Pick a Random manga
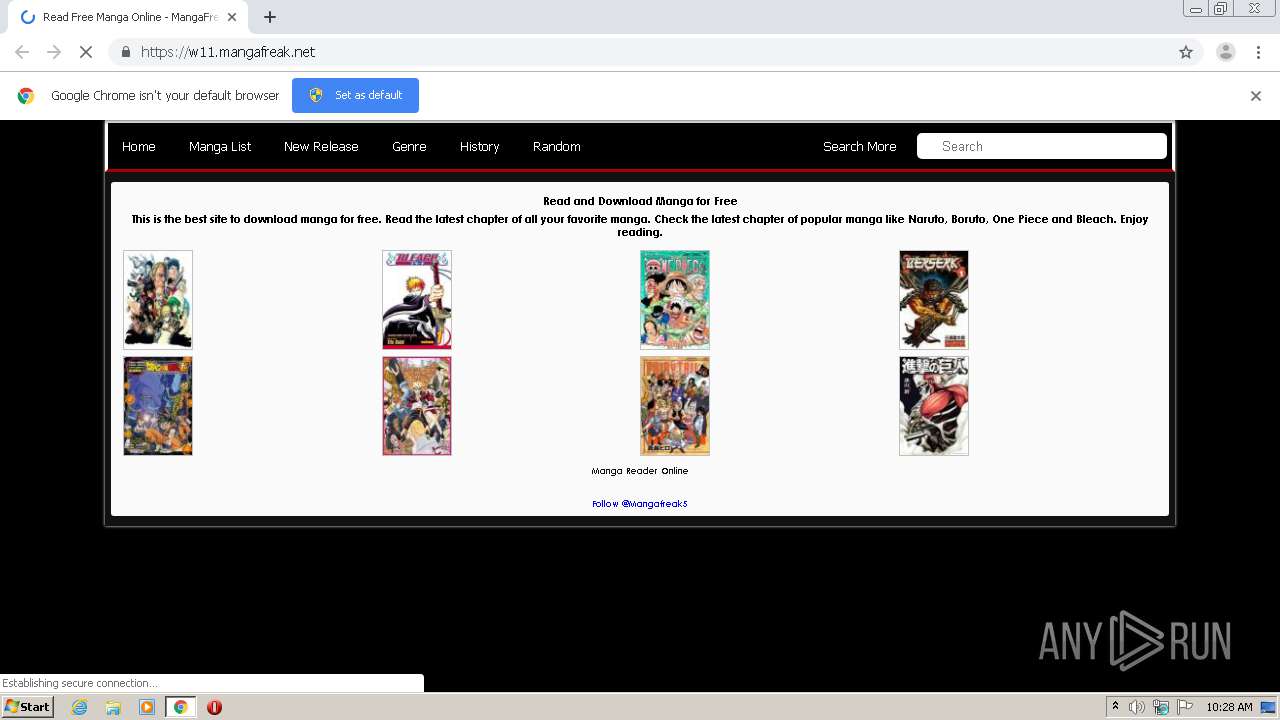 point(557,146)
